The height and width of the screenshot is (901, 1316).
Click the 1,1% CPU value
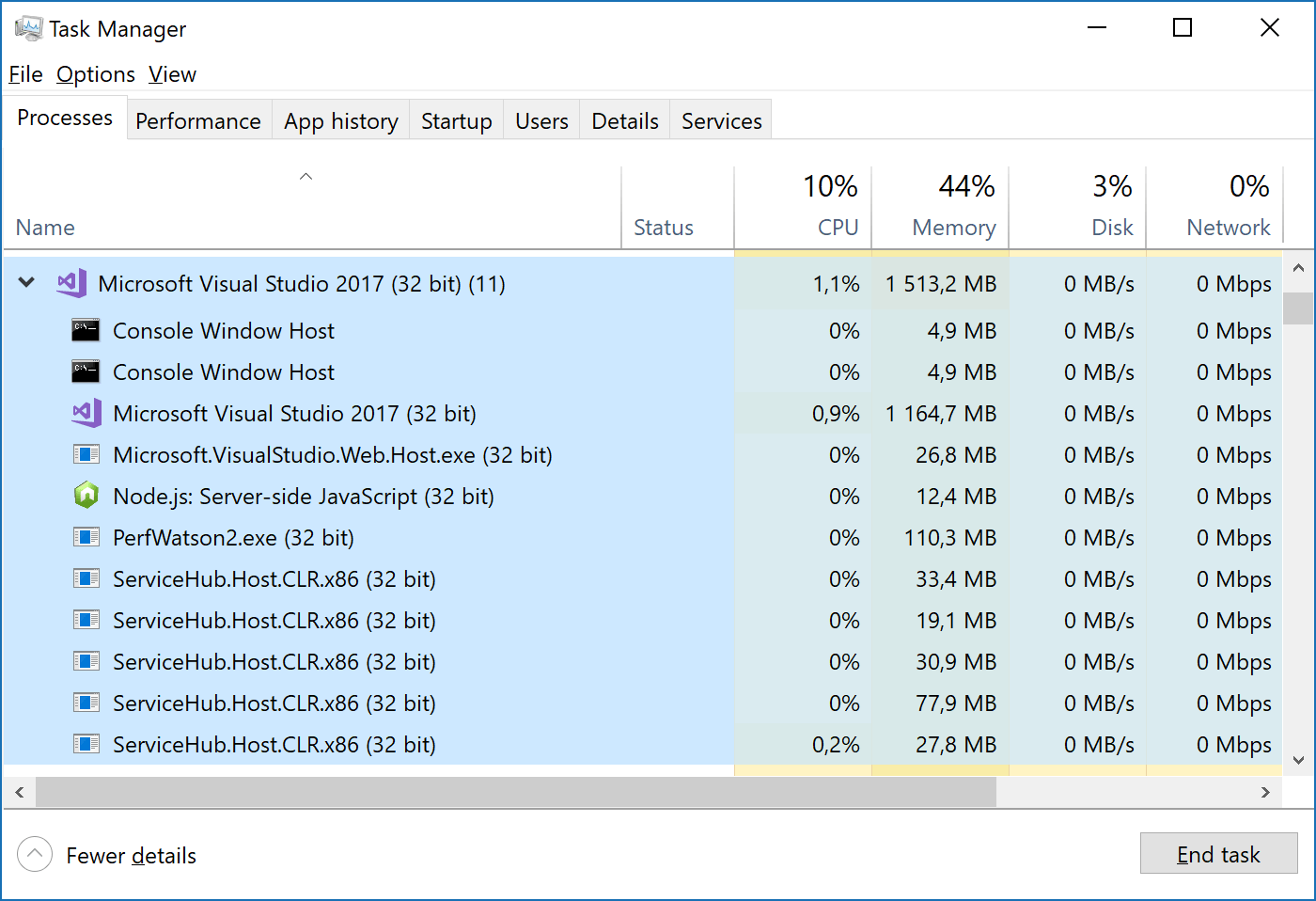click(837, 284)
